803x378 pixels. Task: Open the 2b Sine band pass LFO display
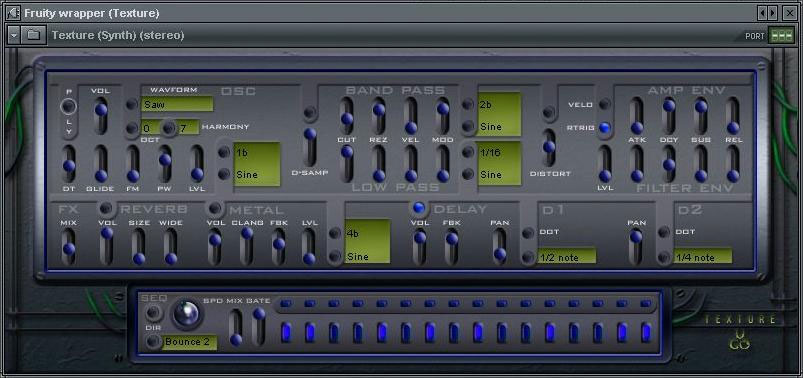pyautogui.click(x=499, y=114)
